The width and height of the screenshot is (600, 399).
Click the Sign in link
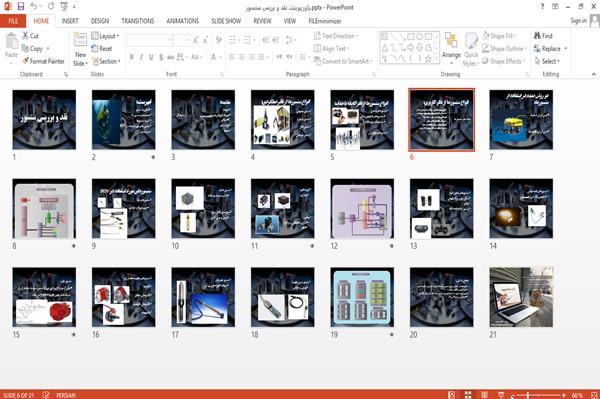click(578, 21)
